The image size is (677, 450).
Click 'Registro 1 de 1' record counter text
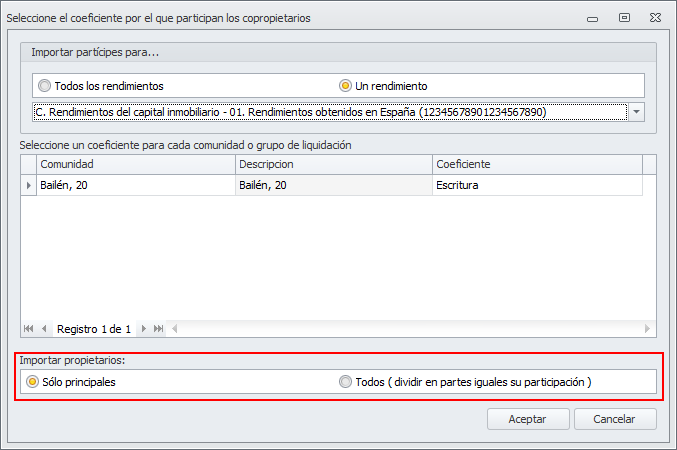(94, 329)
